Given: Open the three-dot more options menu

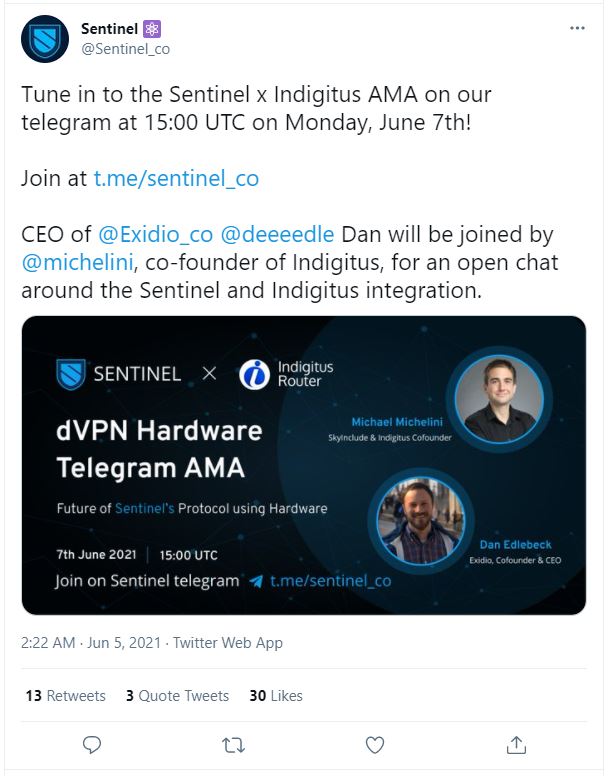Looking at the screenshot, I should (x=577, y=29).
